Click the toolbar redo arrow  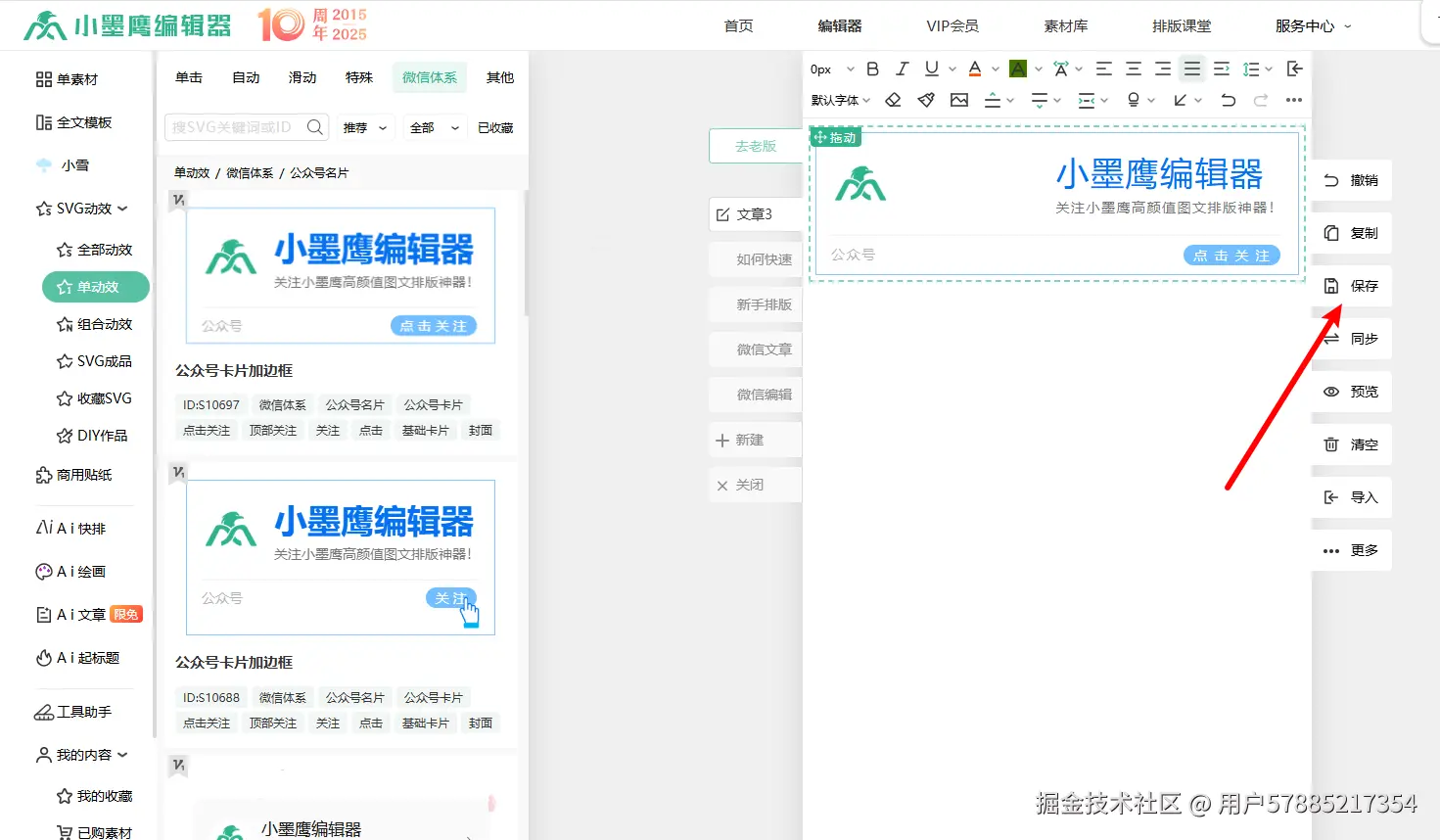(1261, 100)
